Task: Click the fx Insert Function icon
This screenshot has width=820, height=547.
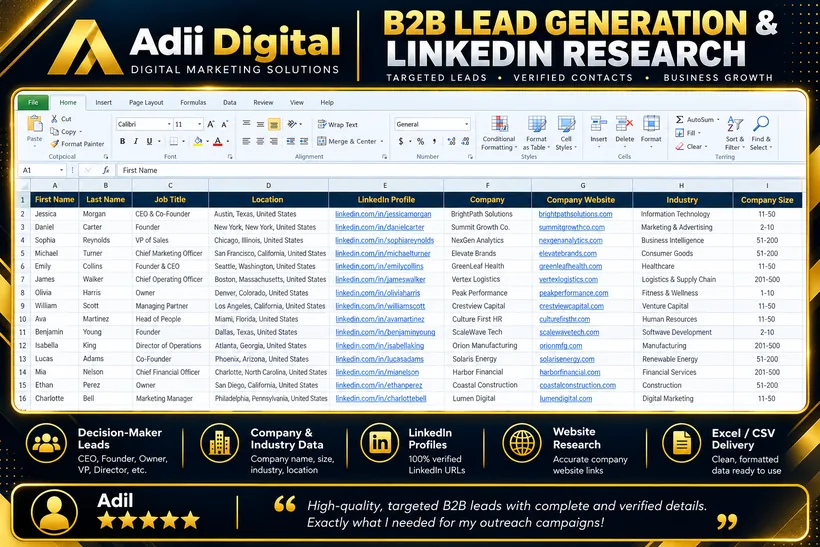Action: [106, 170]
